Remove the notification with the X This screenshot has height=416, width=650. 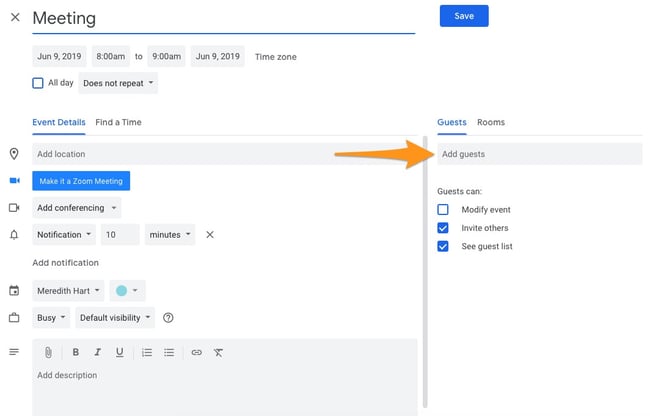[210, 235]
